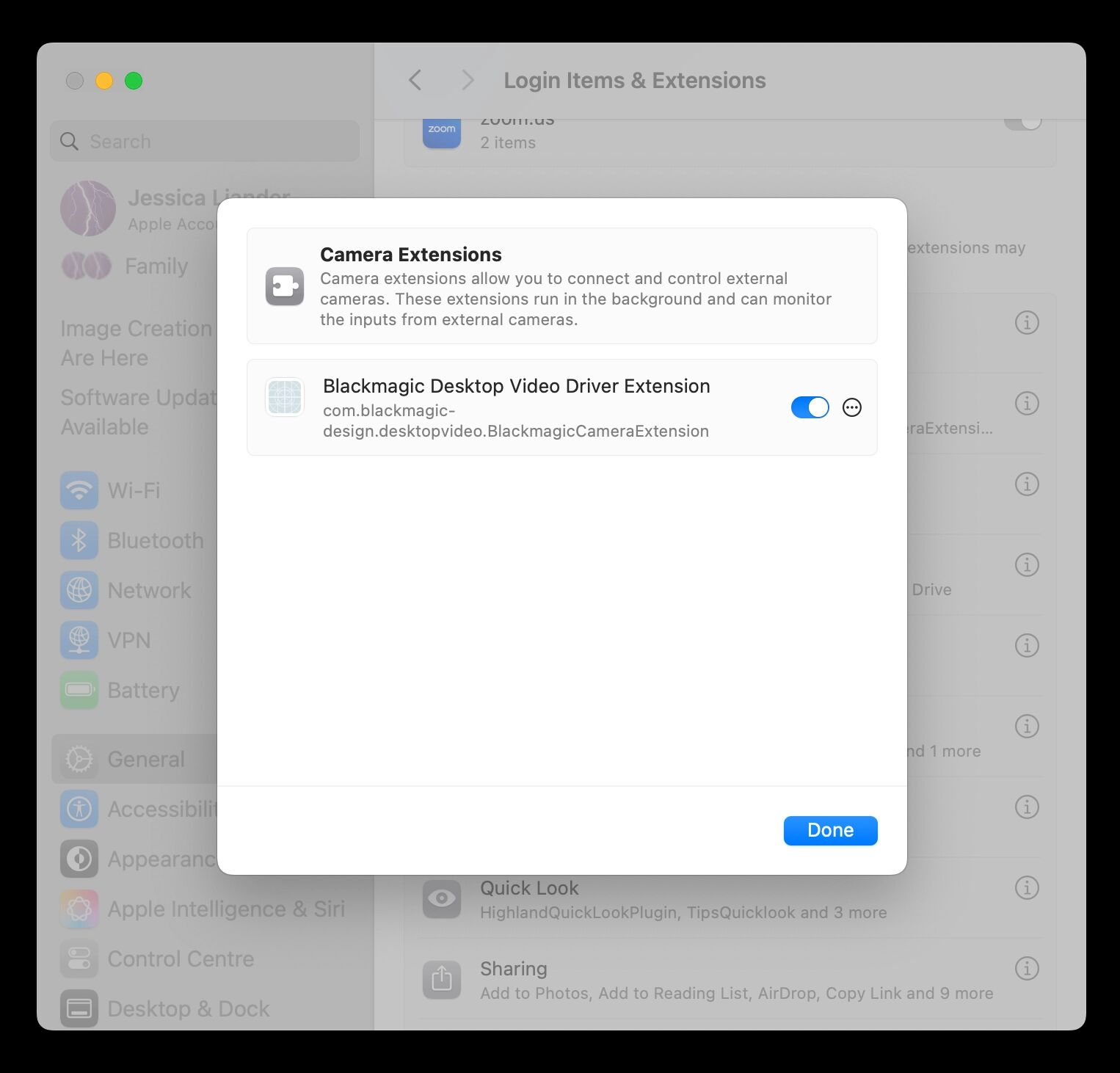Click "HighlandQuickLookPlugin, TipsQuicklook and 3 more" text
The height and width of the screenshot is (1073, 1120).
click(x=683, y=912)
